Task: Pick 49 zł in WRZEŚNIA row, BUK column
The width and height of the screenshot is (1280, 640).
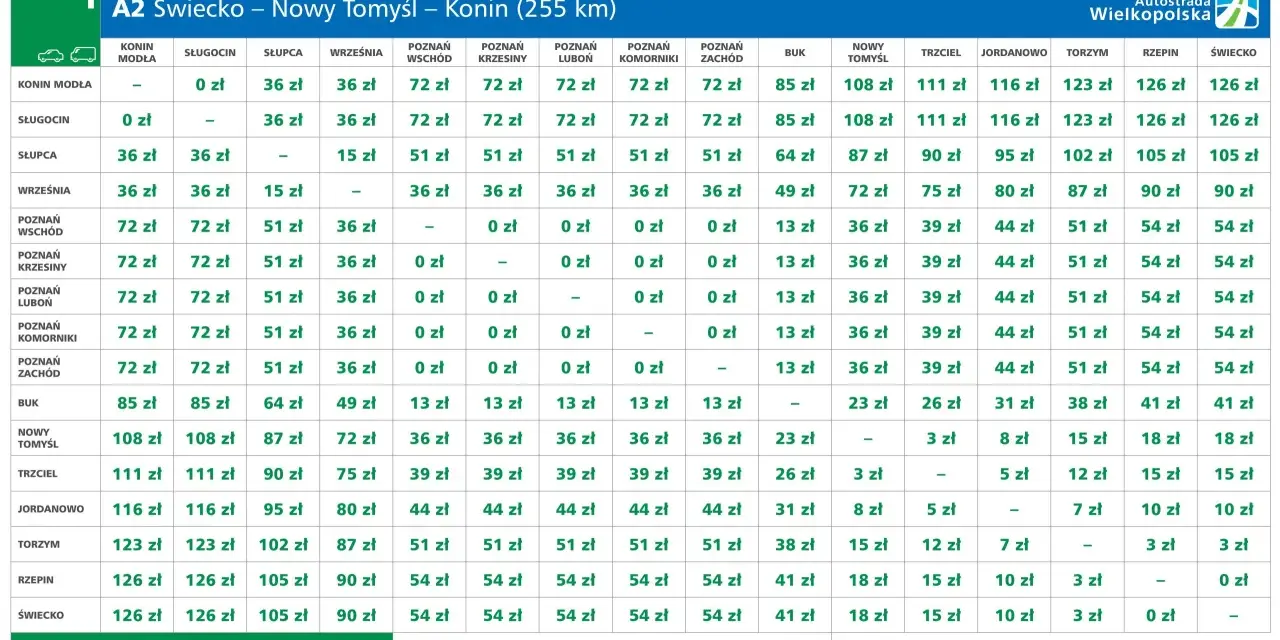Action: (795, 191)
